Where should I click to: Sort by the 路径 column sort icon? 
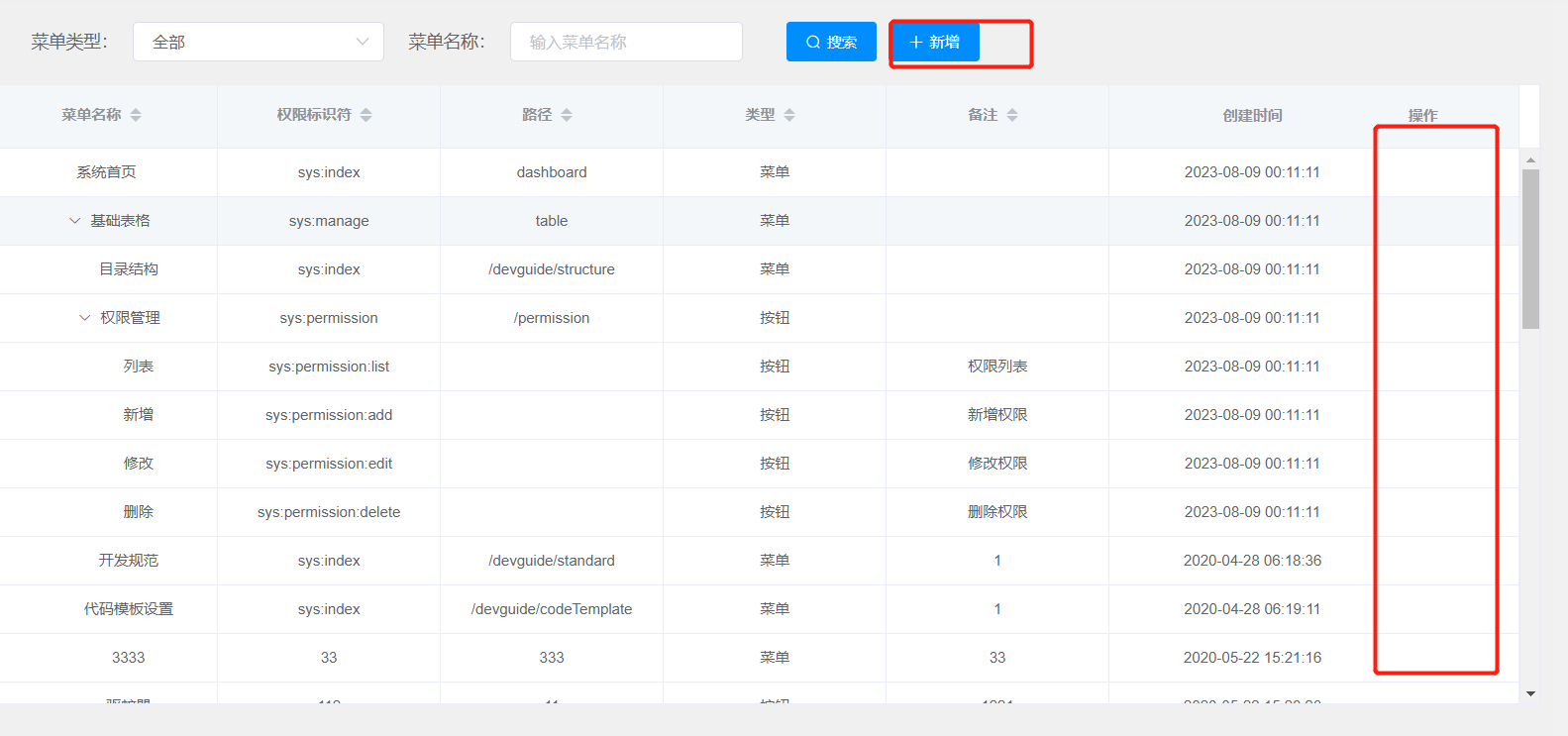[x=567, y=115]
